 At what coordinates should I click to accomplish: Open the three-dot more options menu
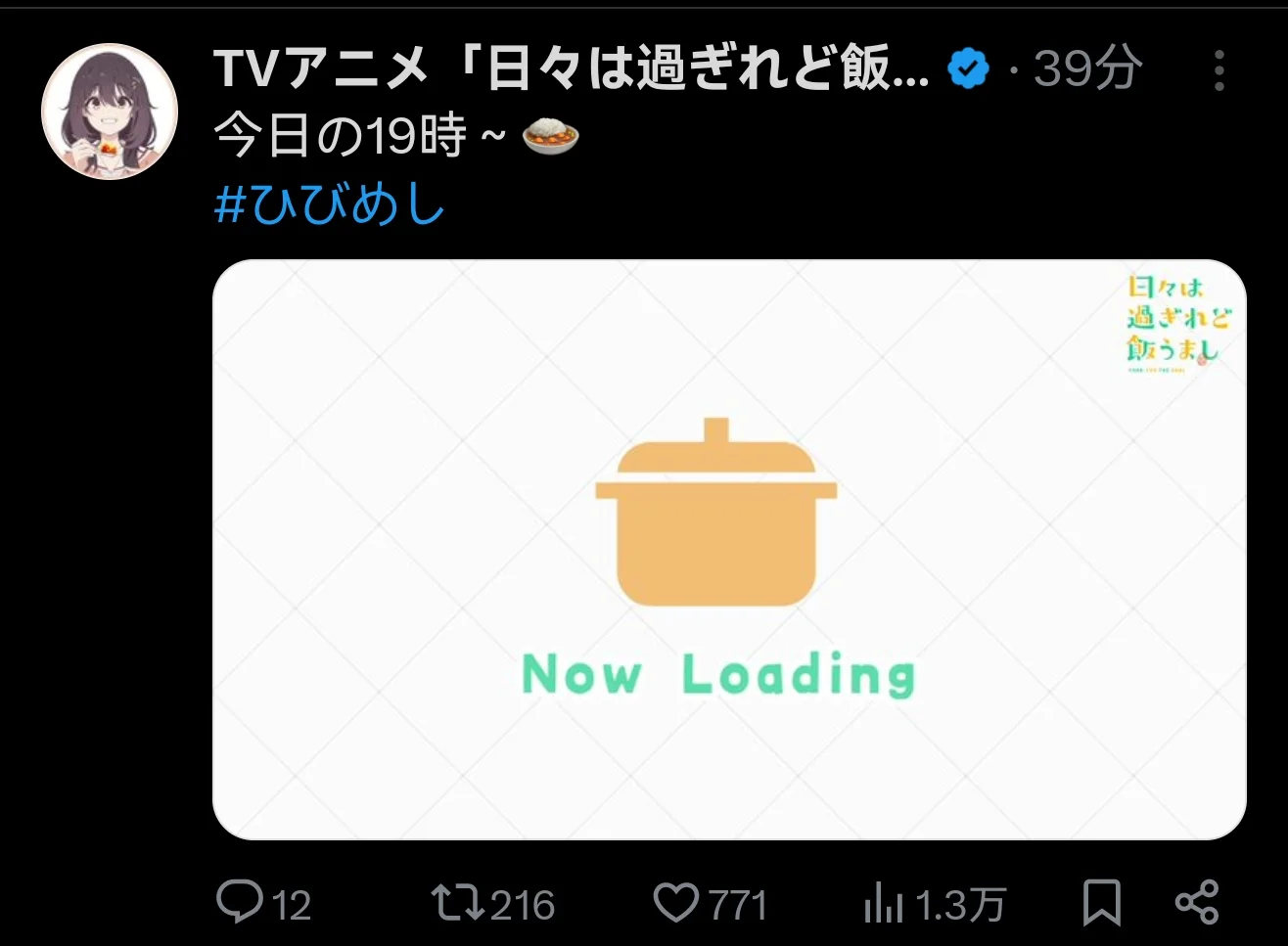(1219, 70)
